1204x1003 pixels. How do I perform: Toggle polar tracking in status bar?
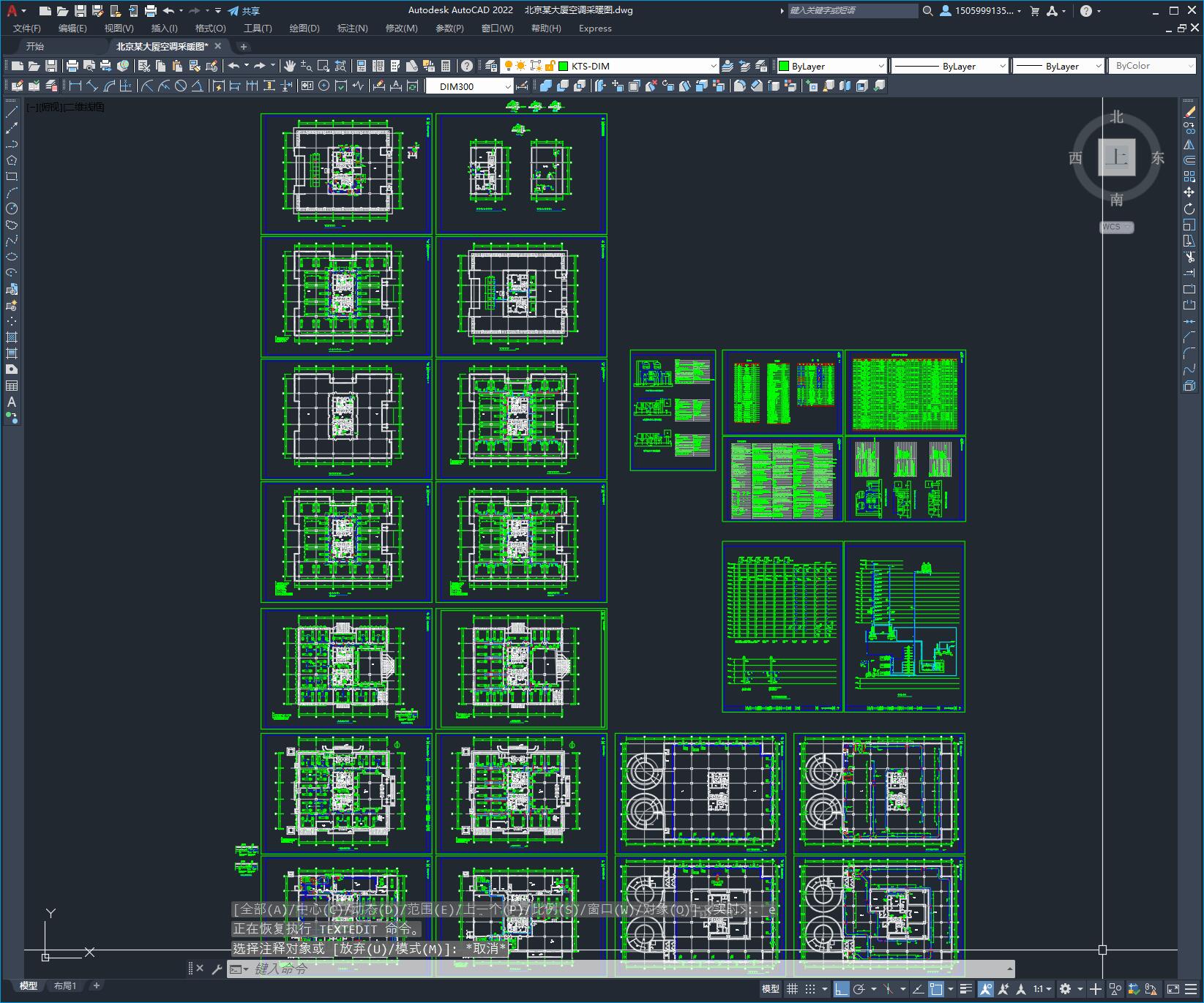(859, 989)
